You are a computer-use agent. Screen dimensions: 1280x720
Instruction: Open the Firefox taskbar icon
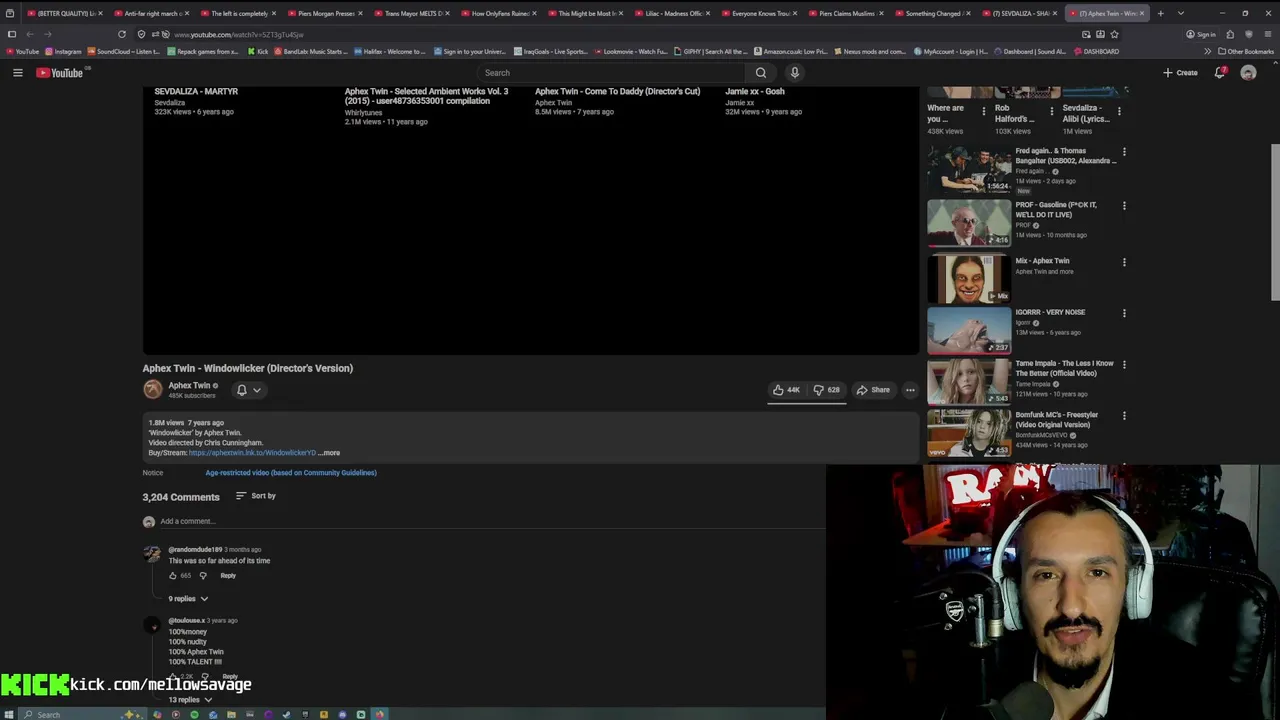379,714
